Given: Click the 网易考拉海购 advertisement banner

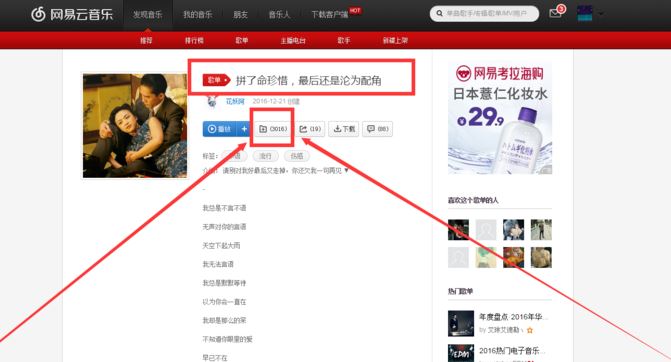Looking at the screenshot, I should [x=500, y=118].
